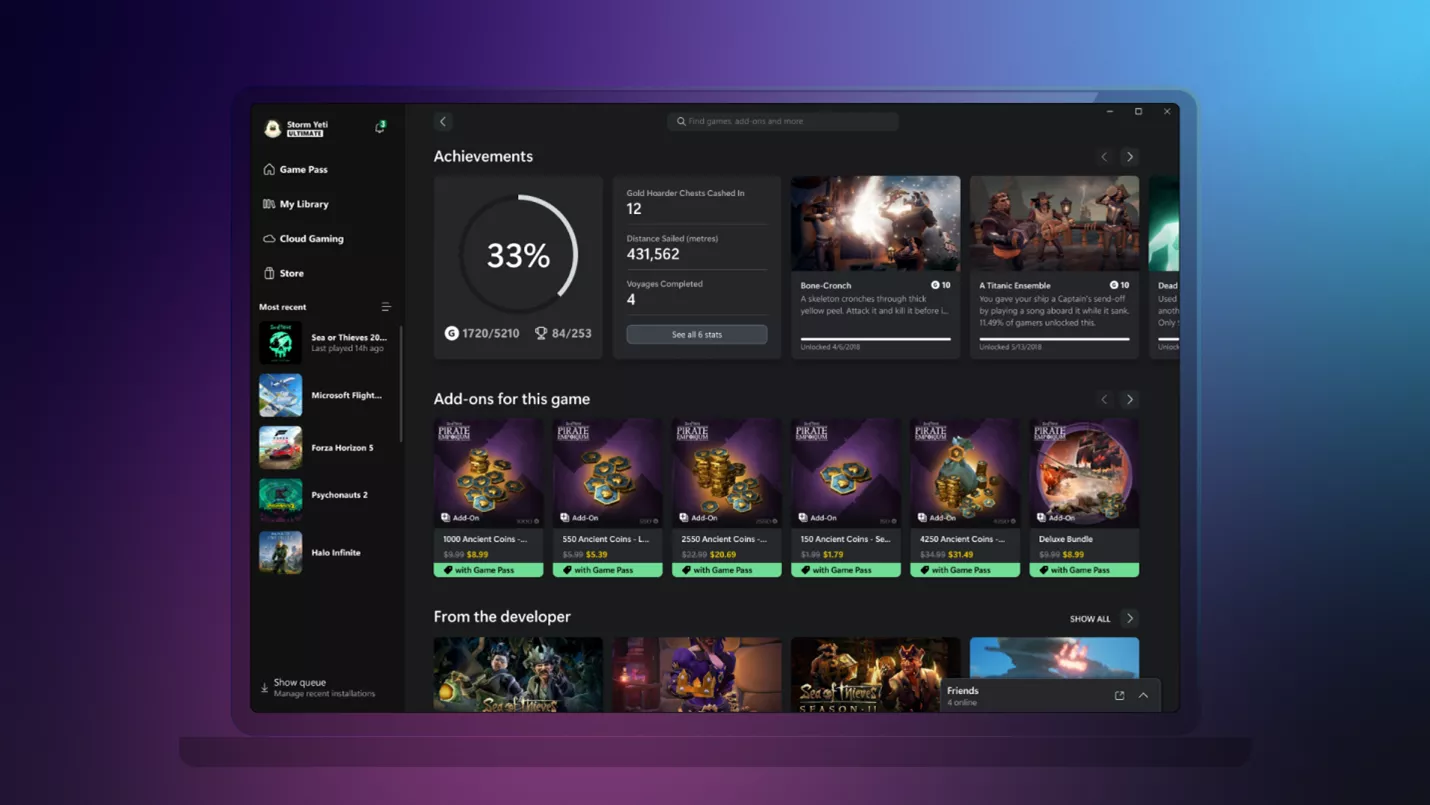Click the games search field
This screenshot has height=805, width=1430.
[x=782, y=121]
